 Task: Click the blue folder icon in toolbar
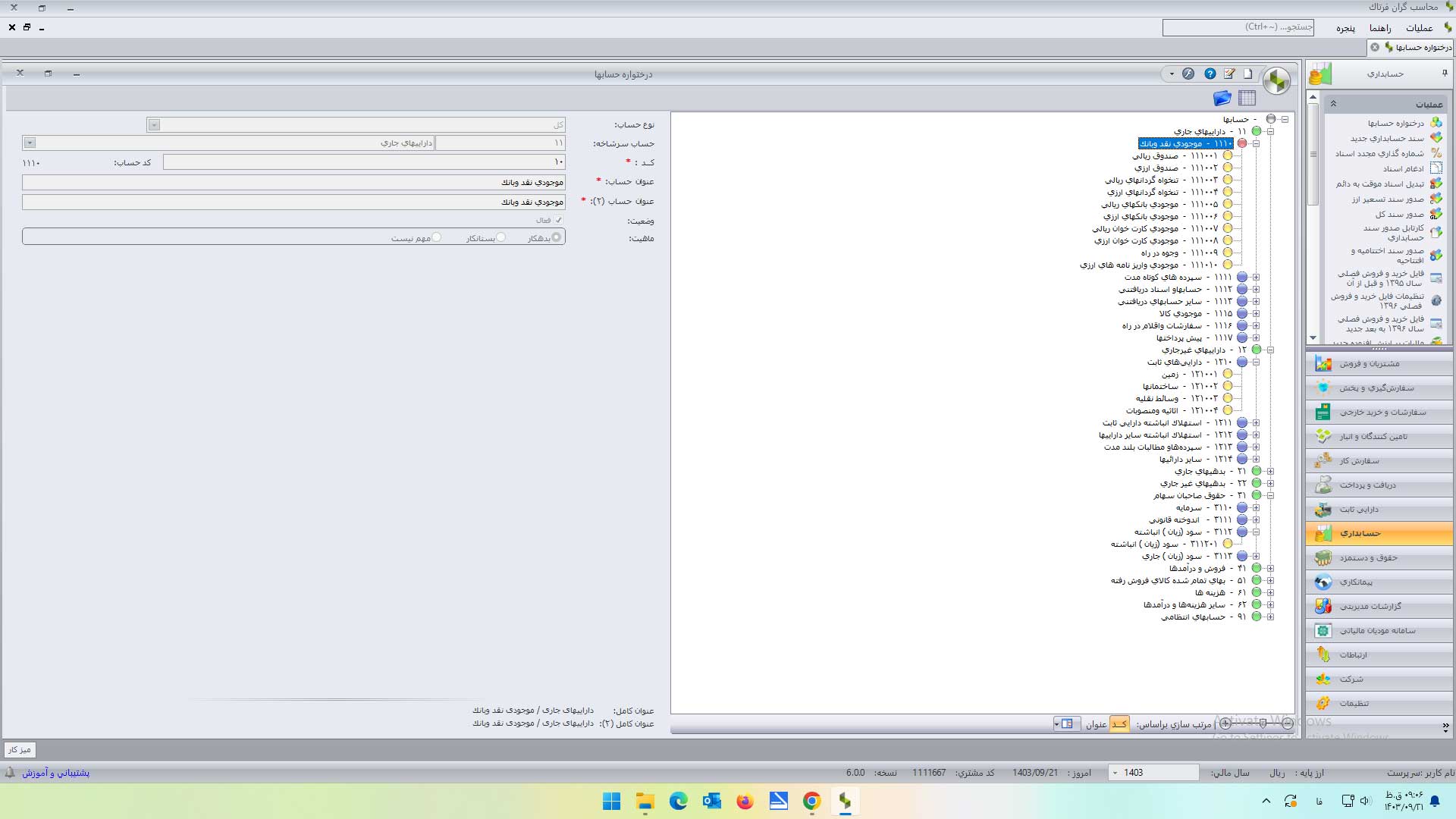pos(1222,98)
